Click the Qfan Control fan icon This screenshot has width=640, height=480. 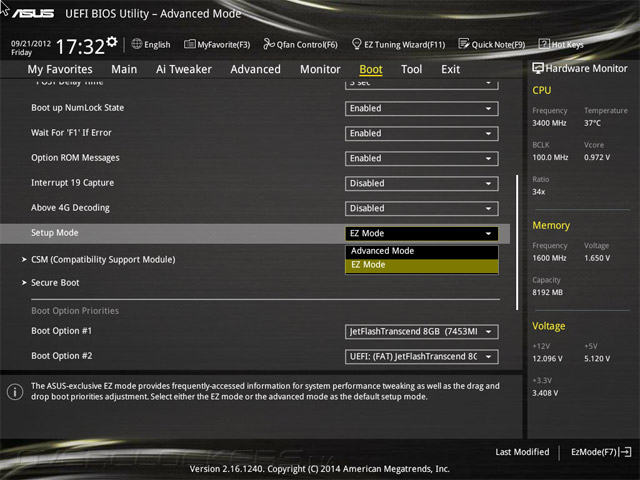[x=269, y=44]
